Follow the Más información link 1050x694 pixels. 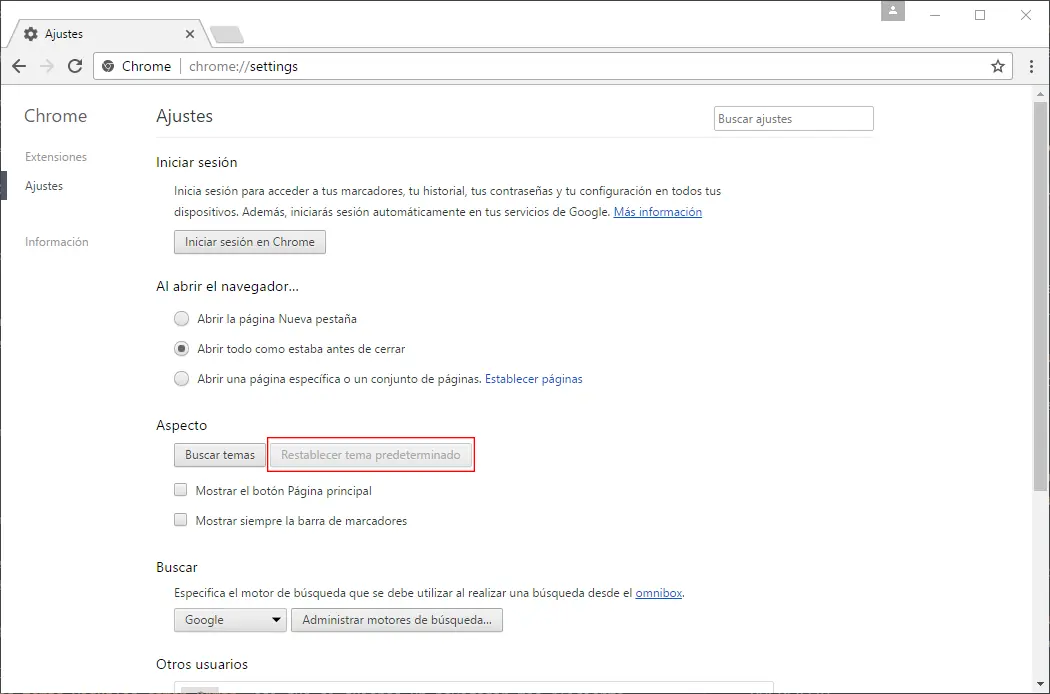[658, 212]
